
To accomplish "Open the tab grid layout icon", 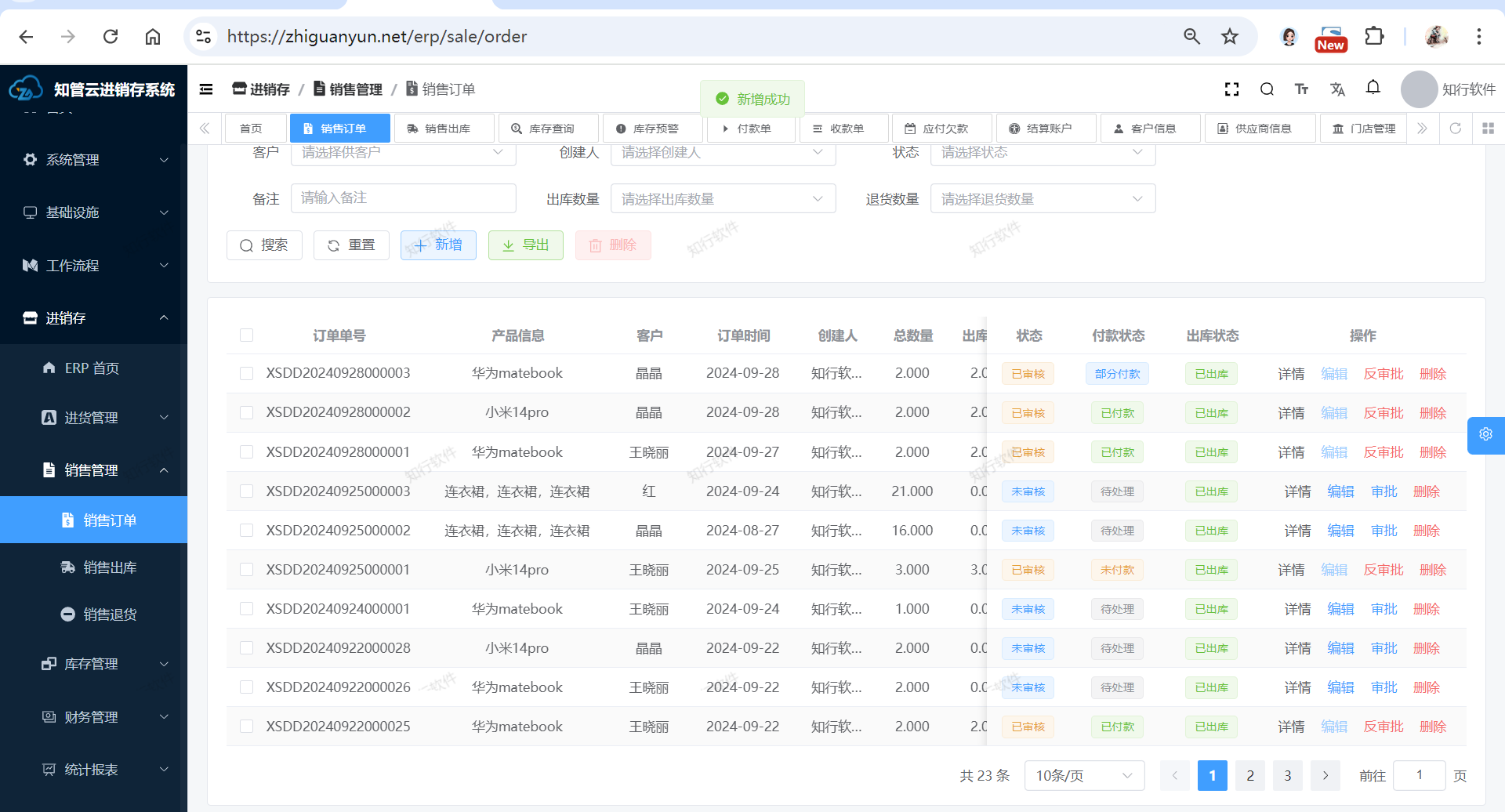I will pos(1488,129).
